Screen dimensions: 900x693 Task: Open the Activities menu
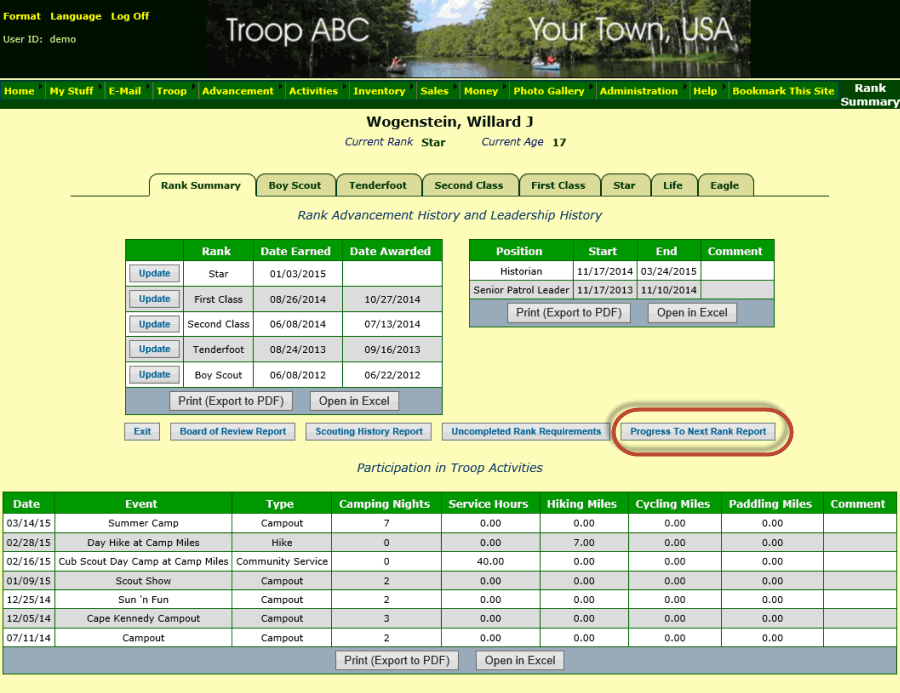coord(313,91)
